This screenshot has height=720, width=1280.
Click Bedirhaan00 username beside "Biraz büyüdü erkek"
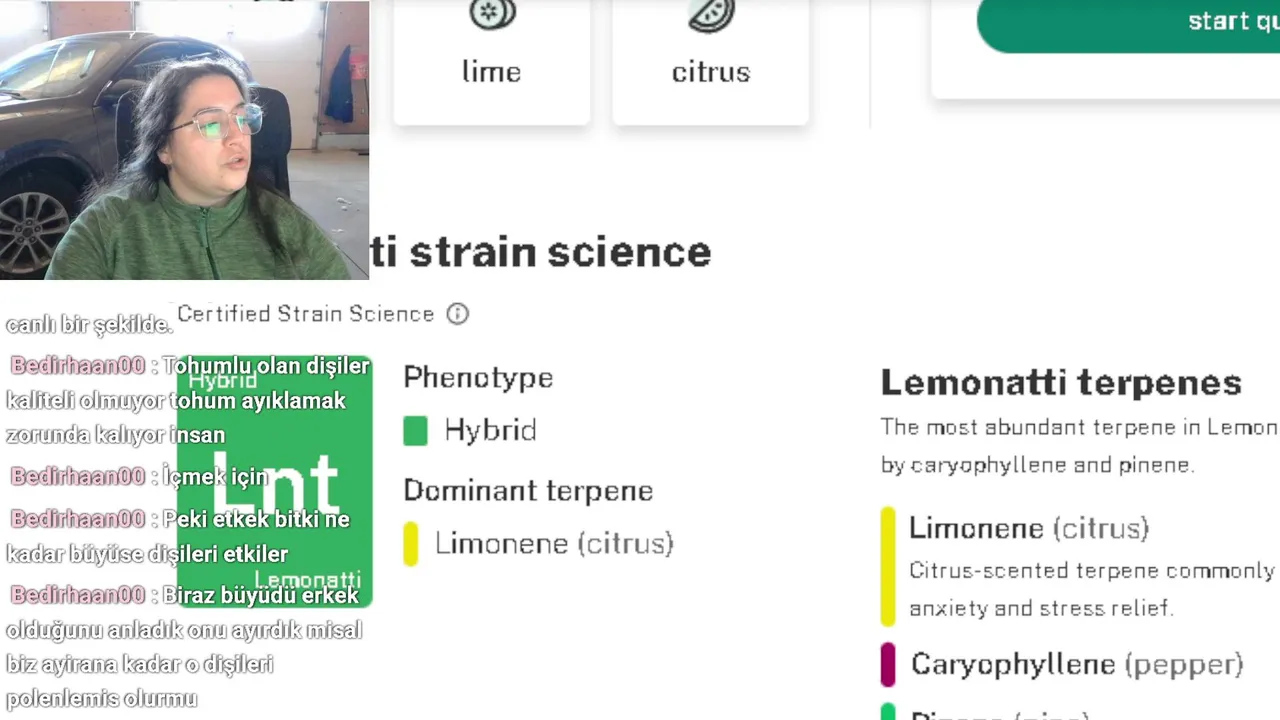[78, 596]
